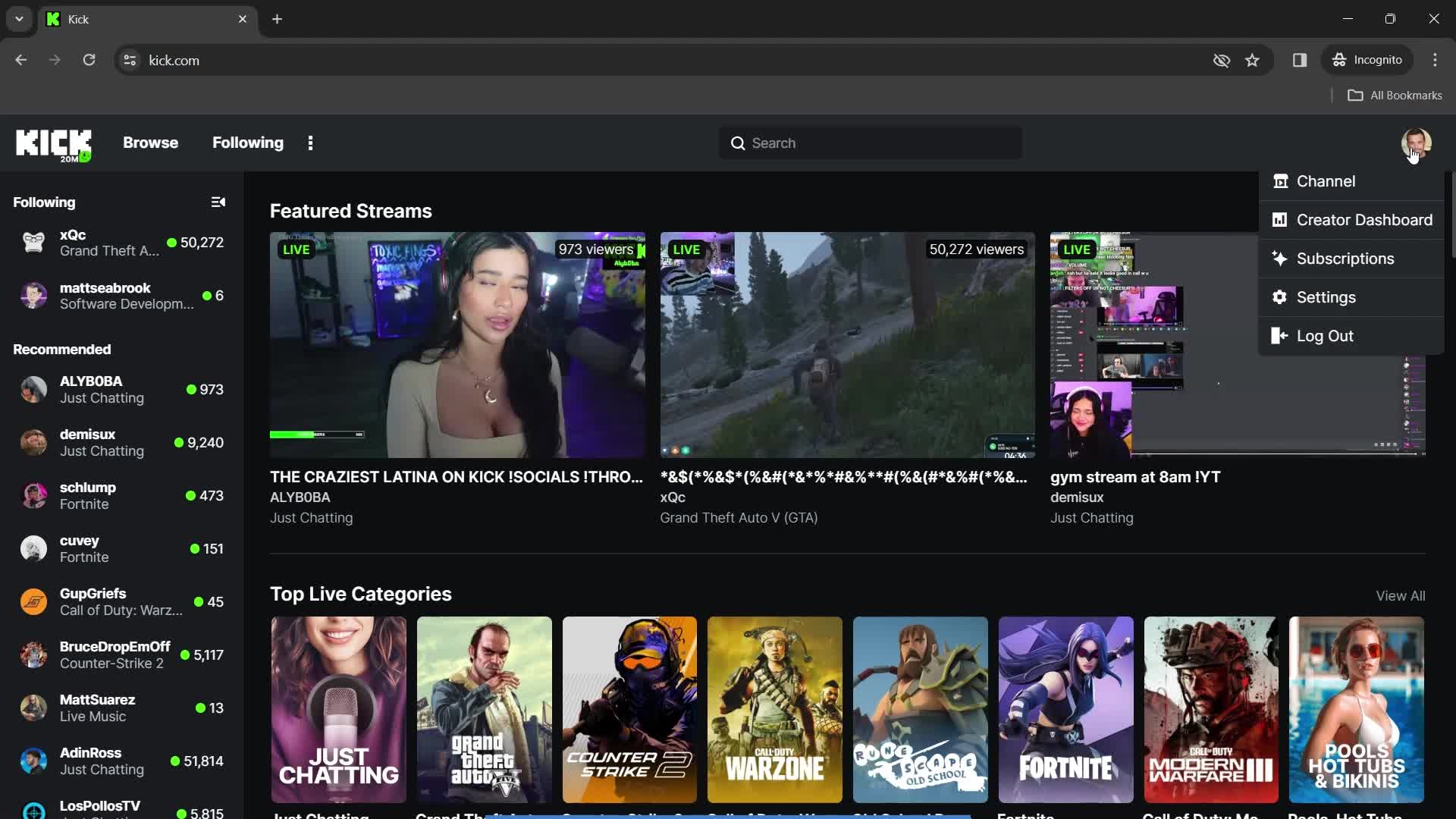Click gym stream at 8am !YT title
Image resolution: width=1456 pixels, height=819 pixels.
(1135, 477)
